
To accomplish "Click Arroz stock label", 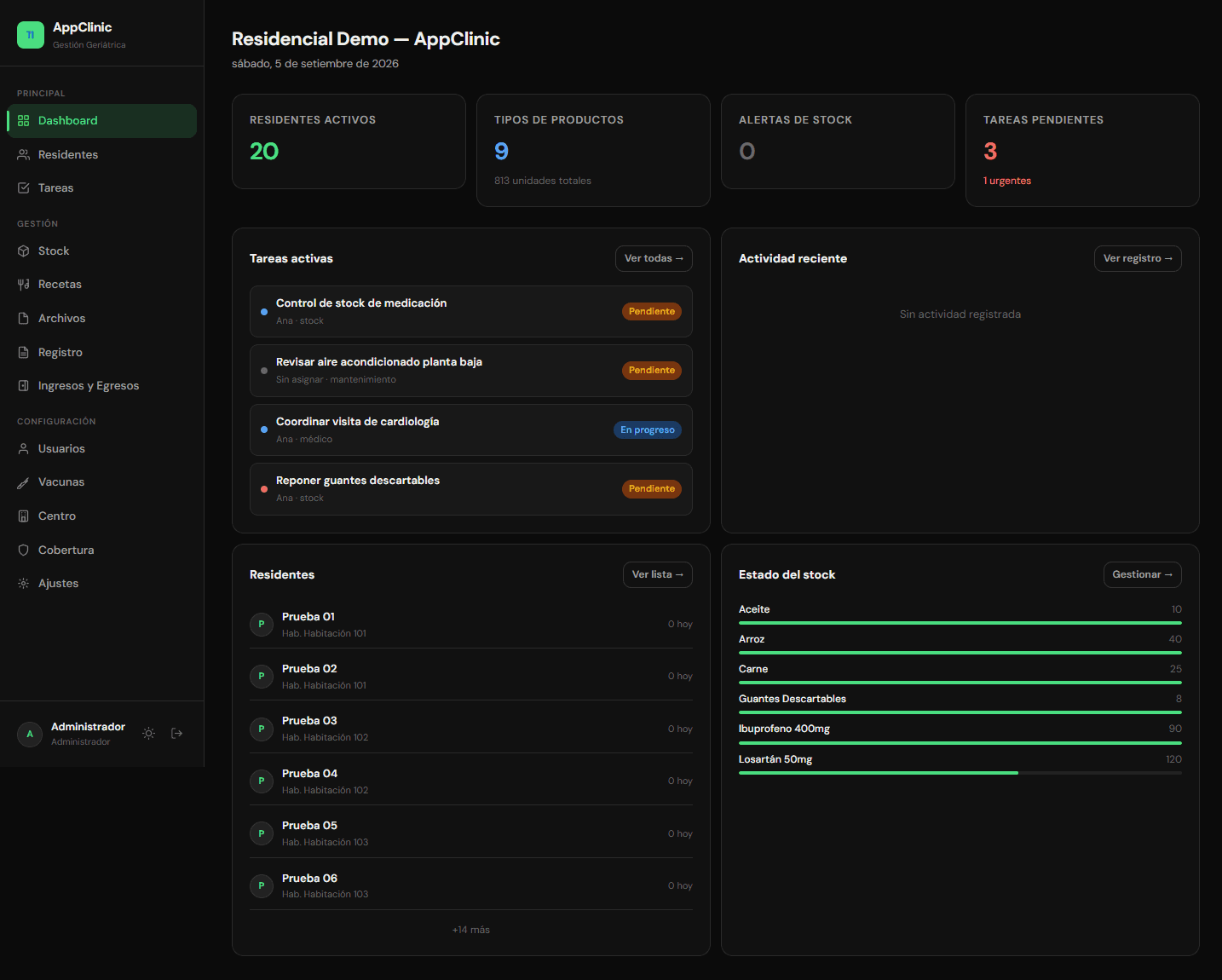I will coord(752,640).
